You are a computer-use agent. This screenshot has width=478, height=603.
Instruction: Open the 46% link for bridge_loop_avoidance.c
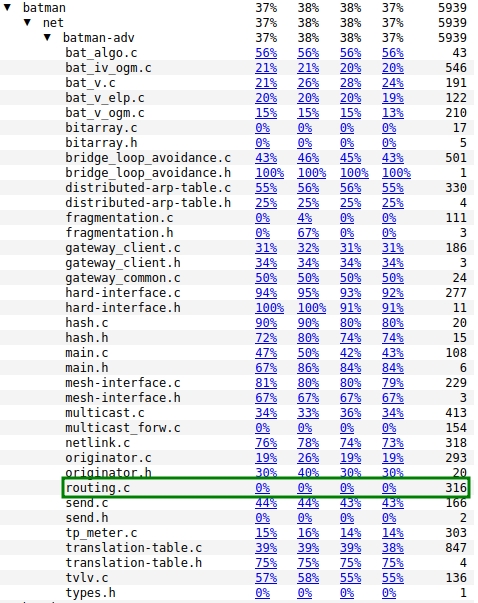point(308,158)
